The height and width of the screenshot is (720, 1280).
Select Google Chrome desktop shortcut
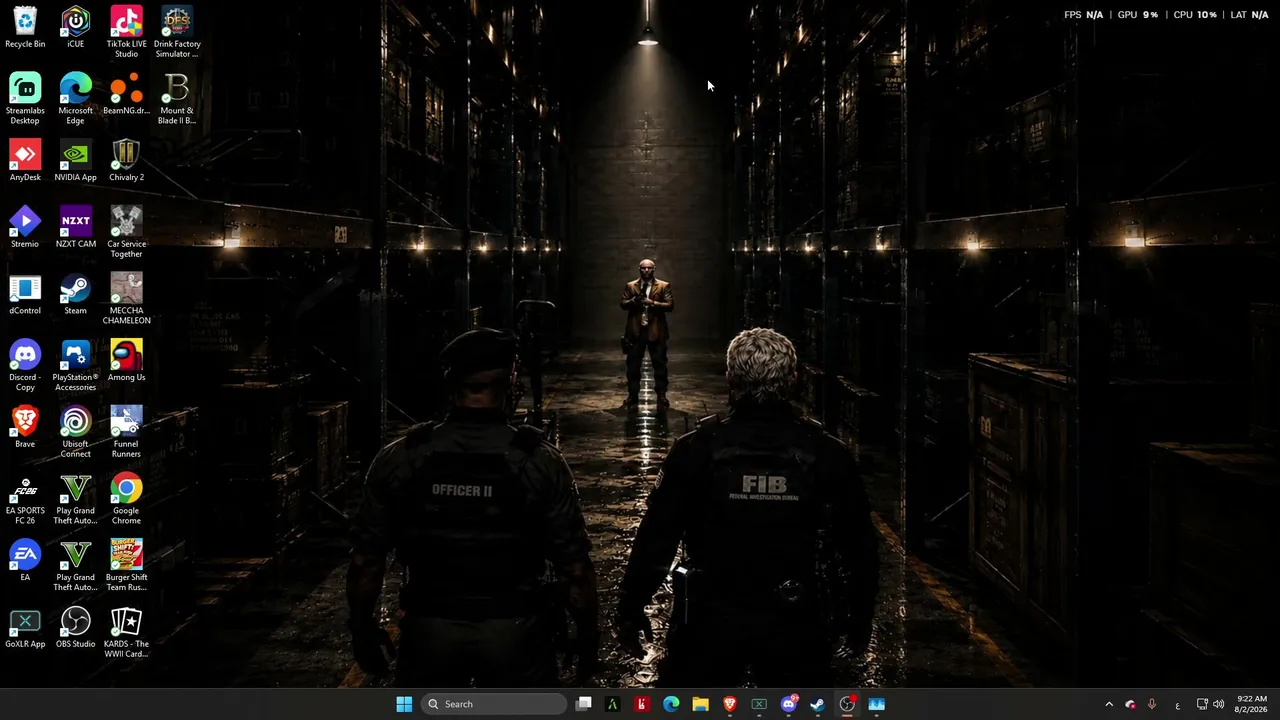(x=126, y=500)
